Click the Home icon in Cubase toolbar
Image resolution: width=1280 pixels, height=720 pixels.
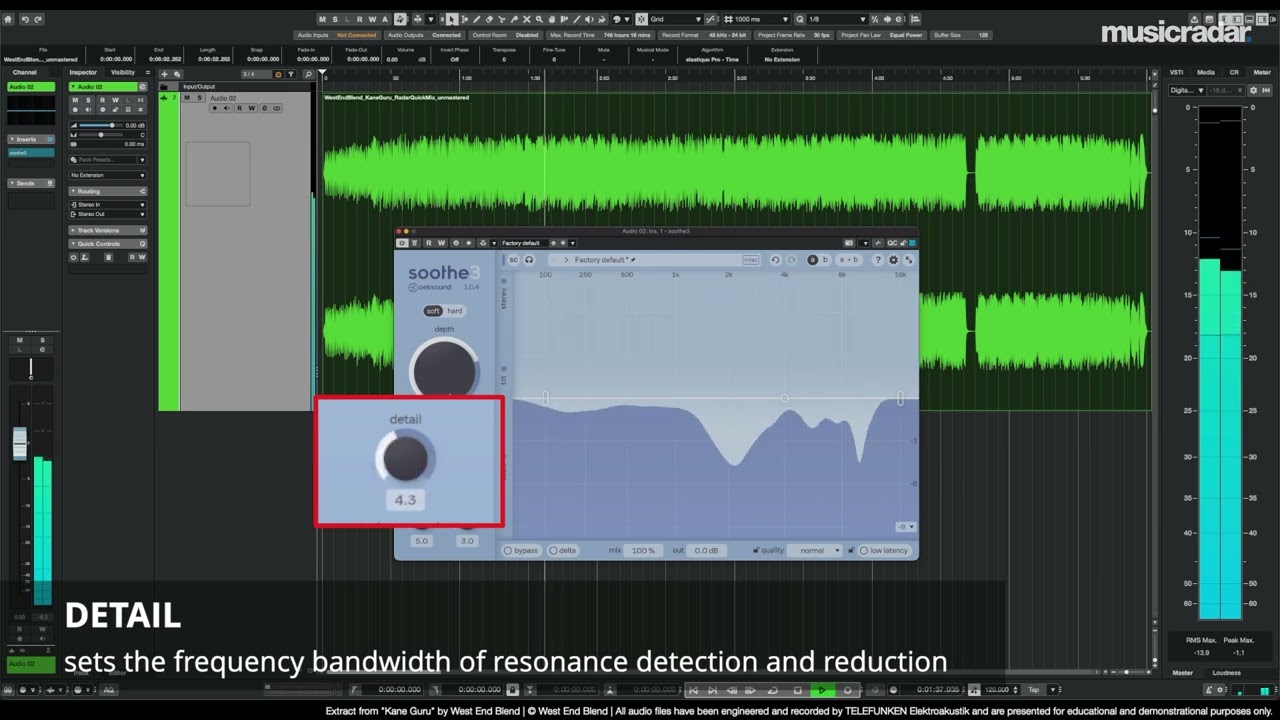point(8,19)
